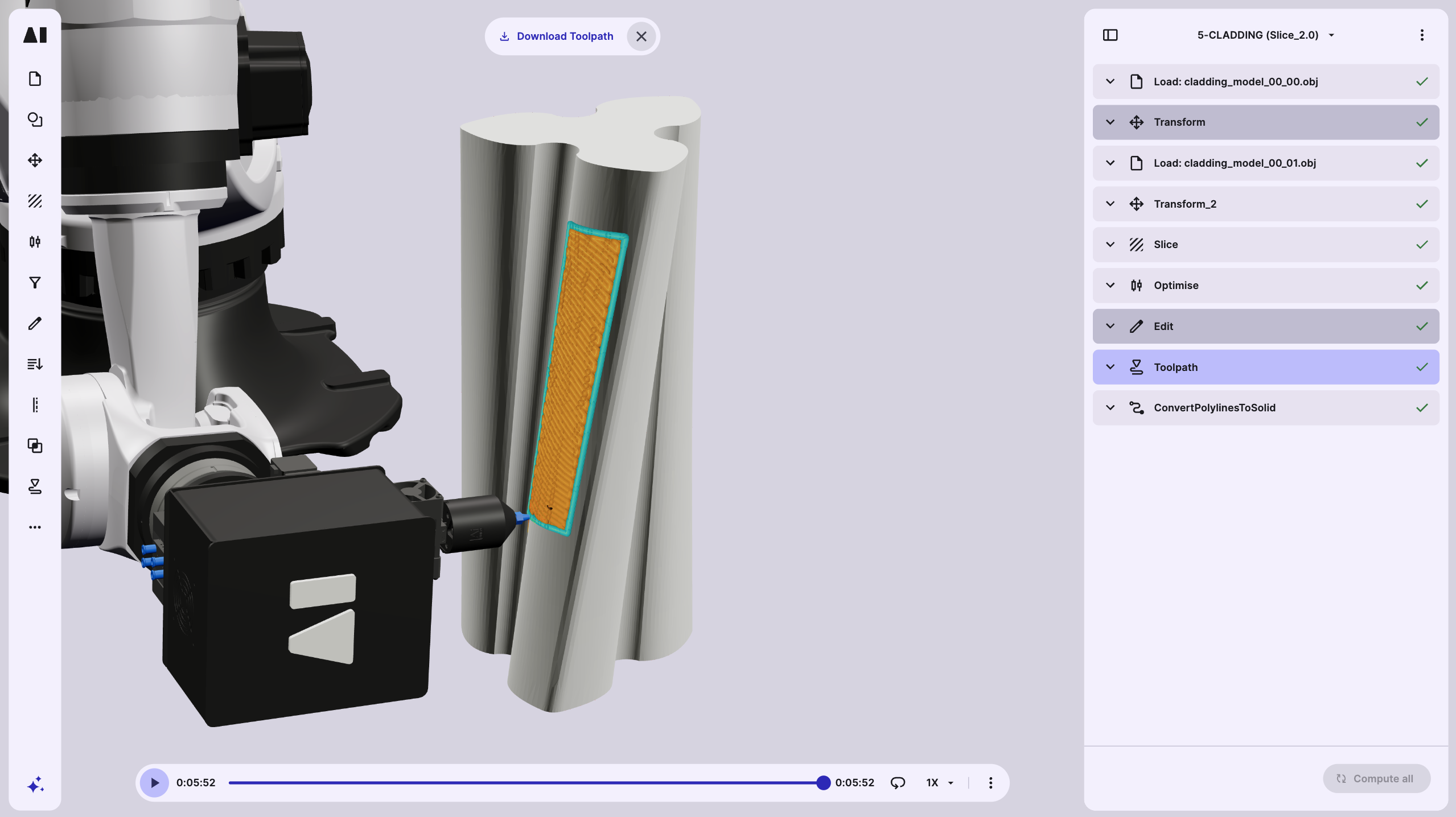The width and height of the screenshot is (1456, 817).
Task: Select the Edit pencil tool
Action: [x=35, y=323]
